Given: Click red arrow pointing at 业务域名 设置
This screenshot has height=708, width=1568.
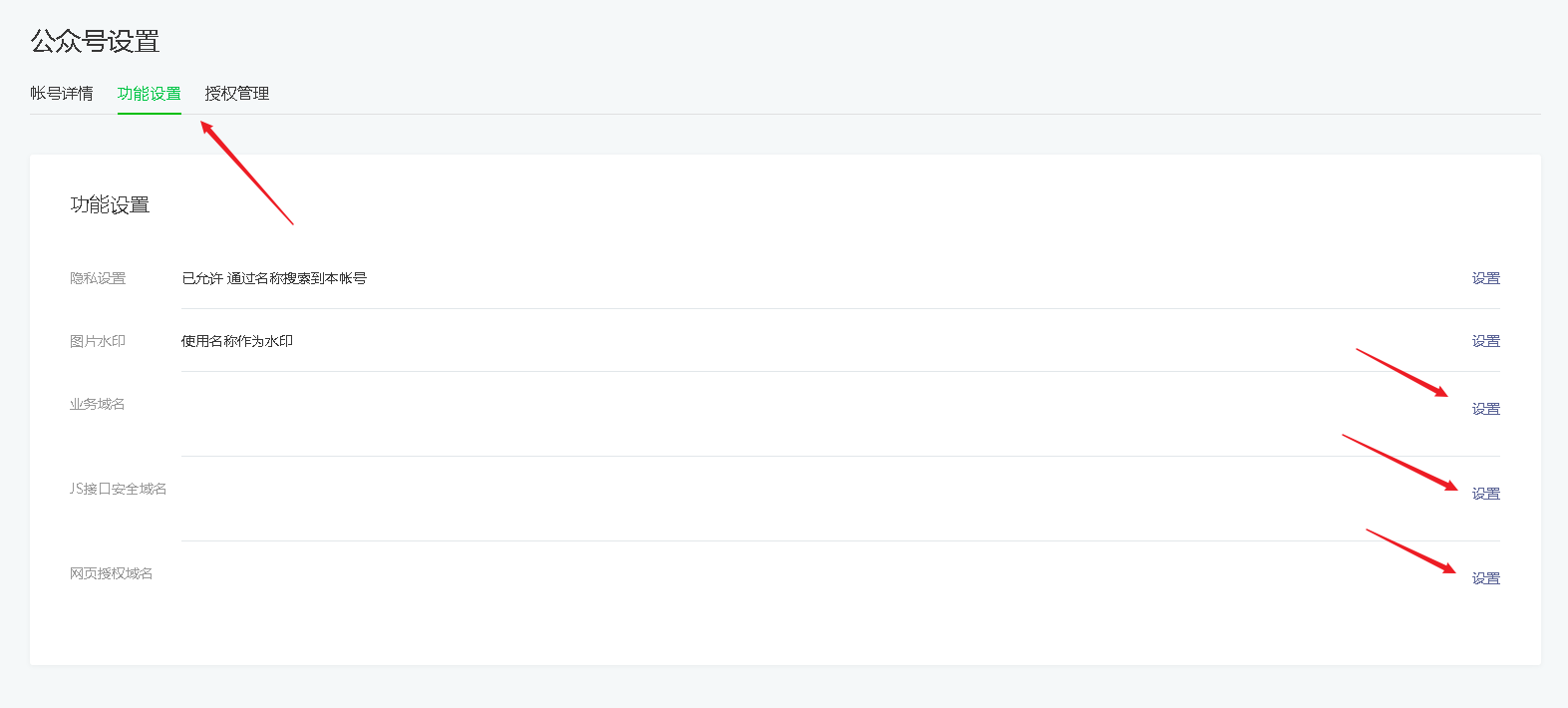Looking at the screenshot, I should (1402, 372).
